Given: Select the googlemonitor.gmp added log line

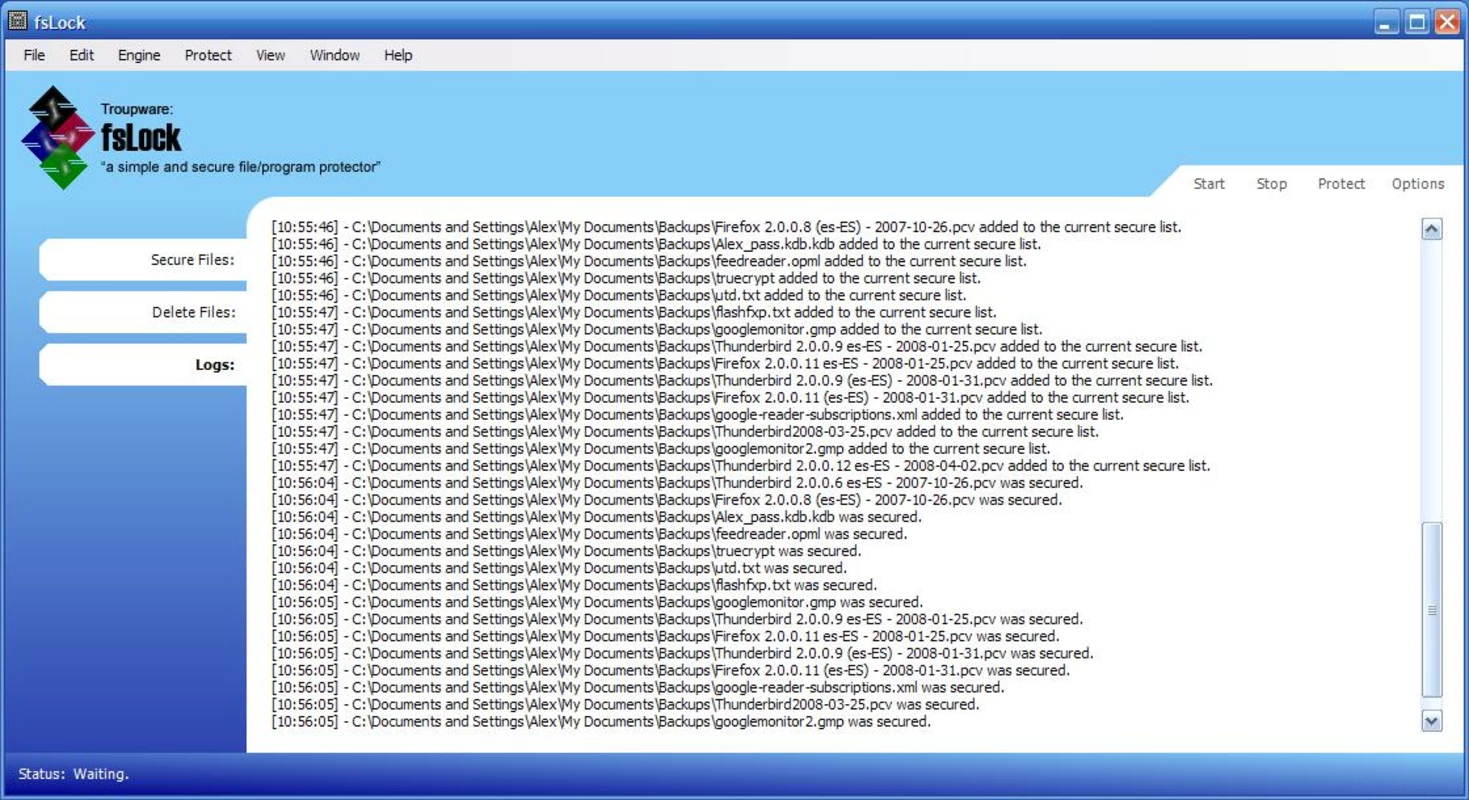Looking at the screenshot, I should coord(657,329).
